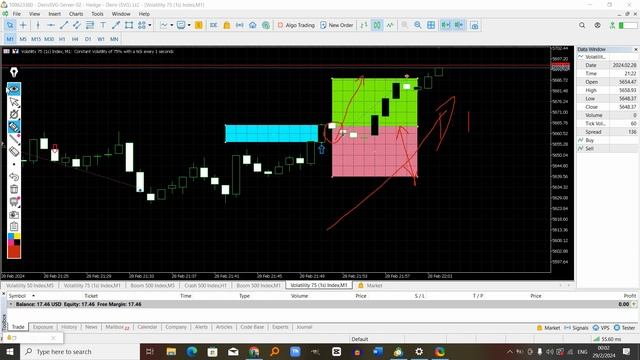Viewport: 640px width, 360px height.
Task: Click the yellow shopping bag market icon
Action: [x=227, y=25]
